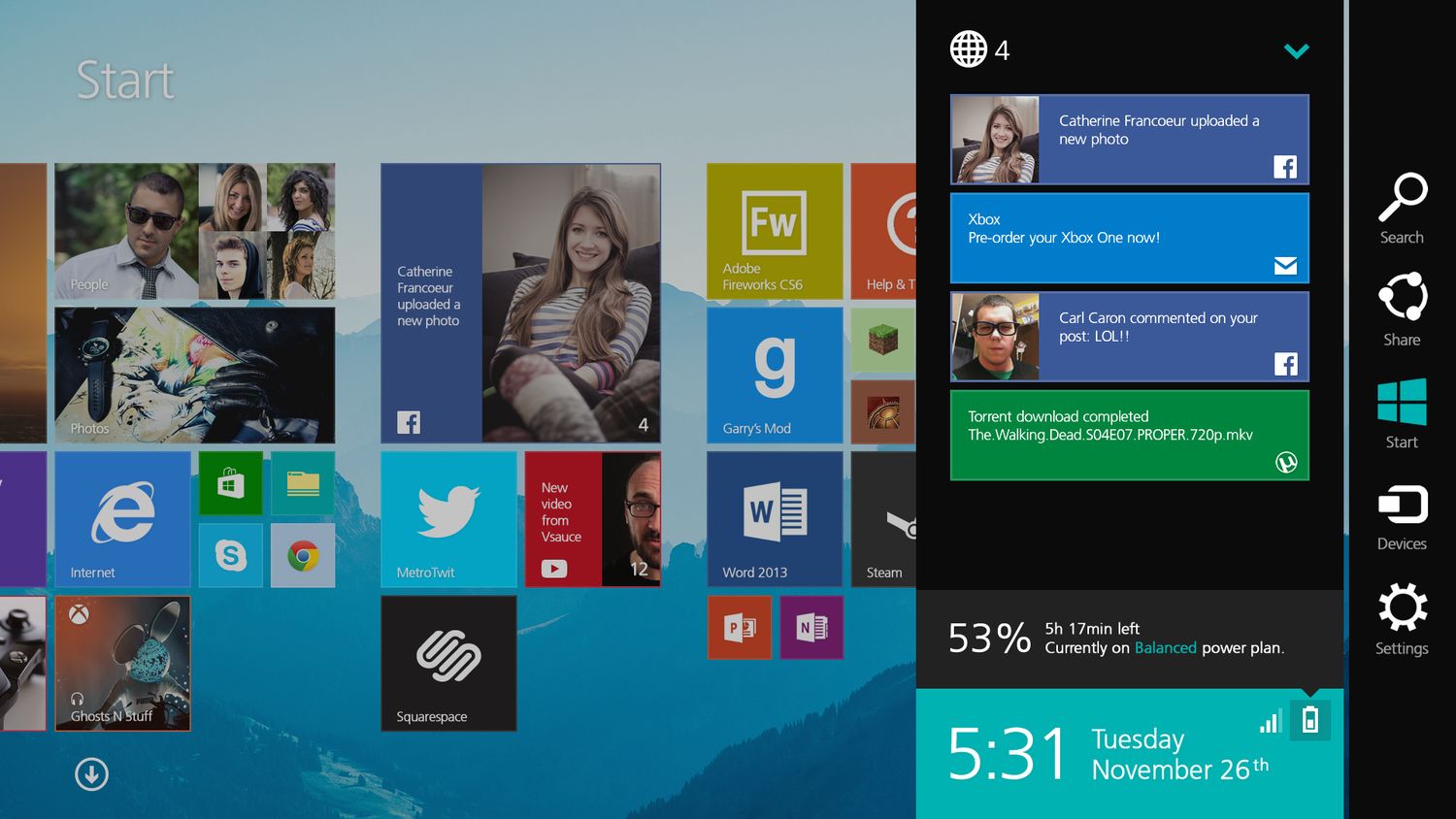Viewport: 1456px width, 819px height.
Task: Show all apps with the down arrow
Action: pyautogui.click(x=91, y=773)
